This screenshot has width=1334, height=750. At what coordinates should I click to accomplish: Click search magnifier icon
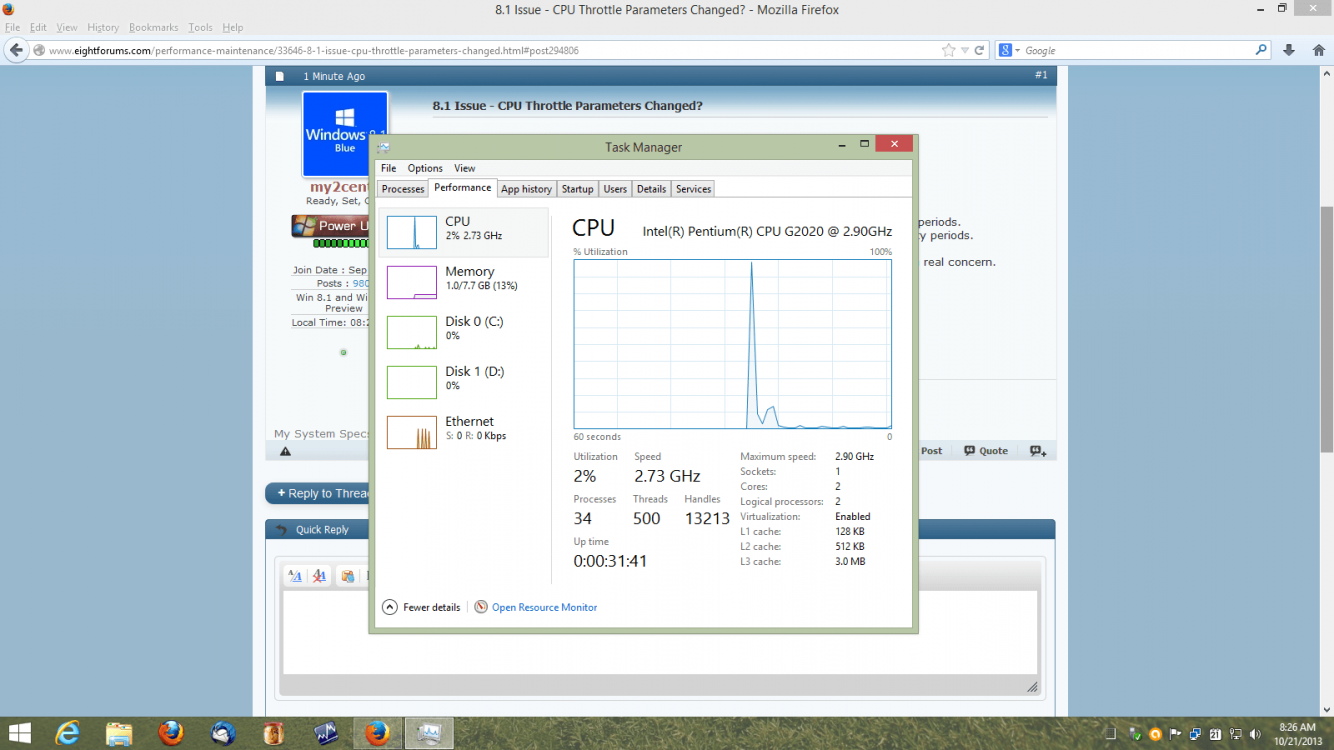coord(1262,50)
